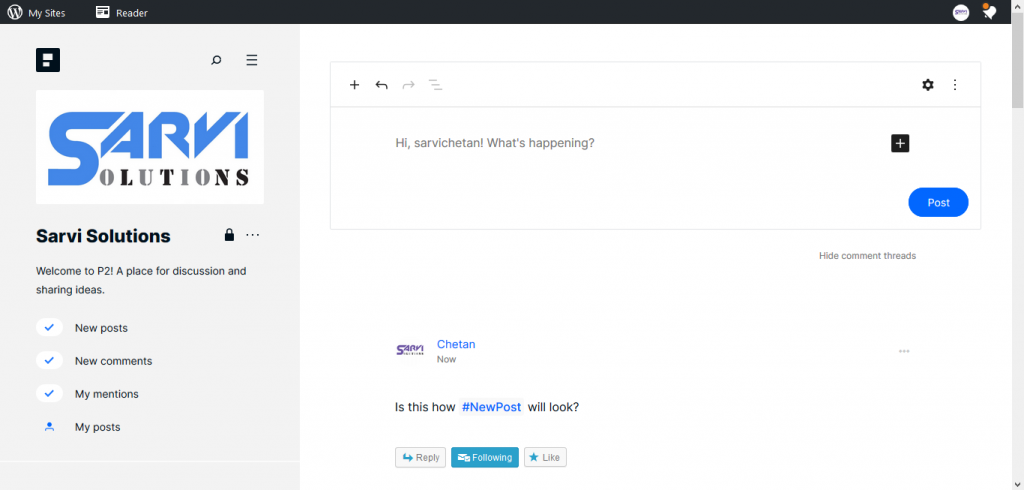The width and height of the screenshot is (1024, 490).
Task: Click the Now post timestamp
Action: coord(447,359)
